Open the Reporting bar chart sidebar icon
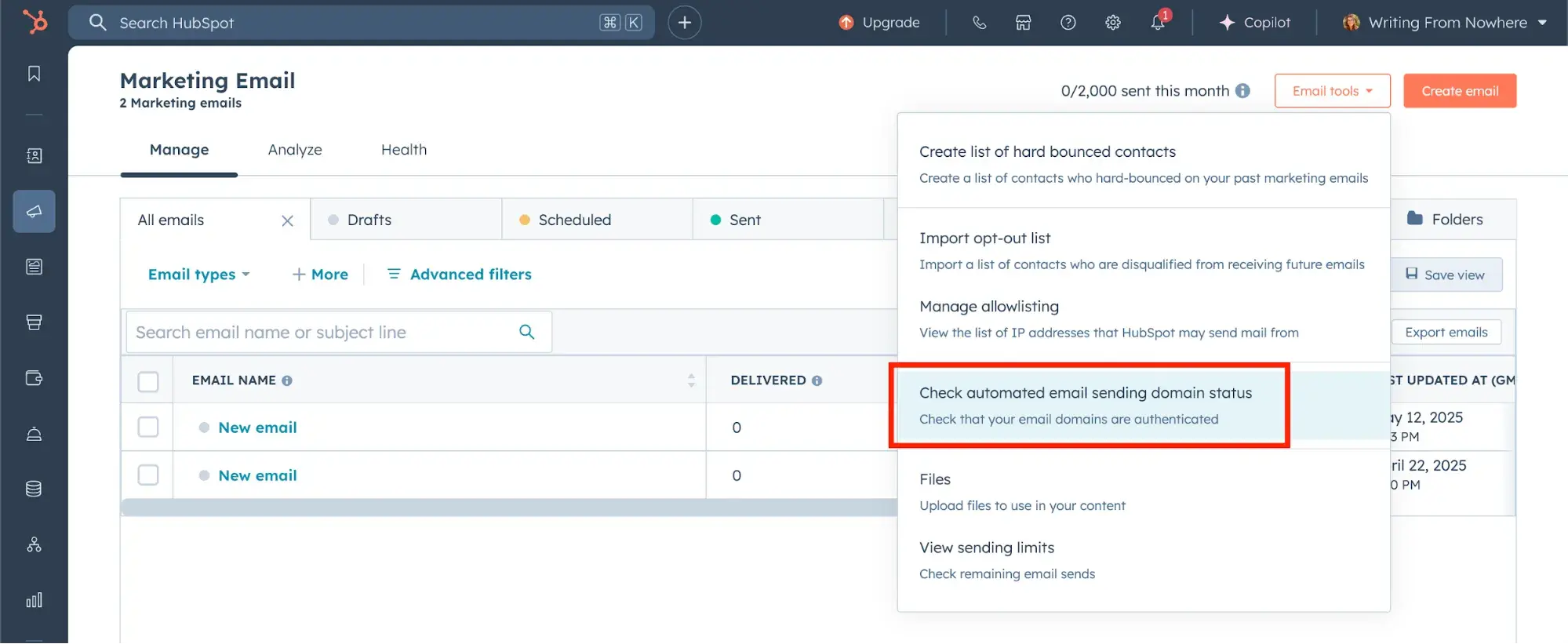The width and height of the screenshot is (1568, 644). [x=34, y=600]
